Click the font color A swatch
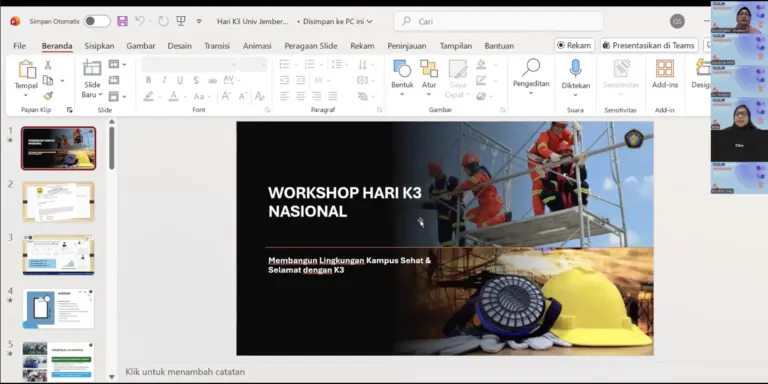The image size is (768, 384). [x=173, y=96]
